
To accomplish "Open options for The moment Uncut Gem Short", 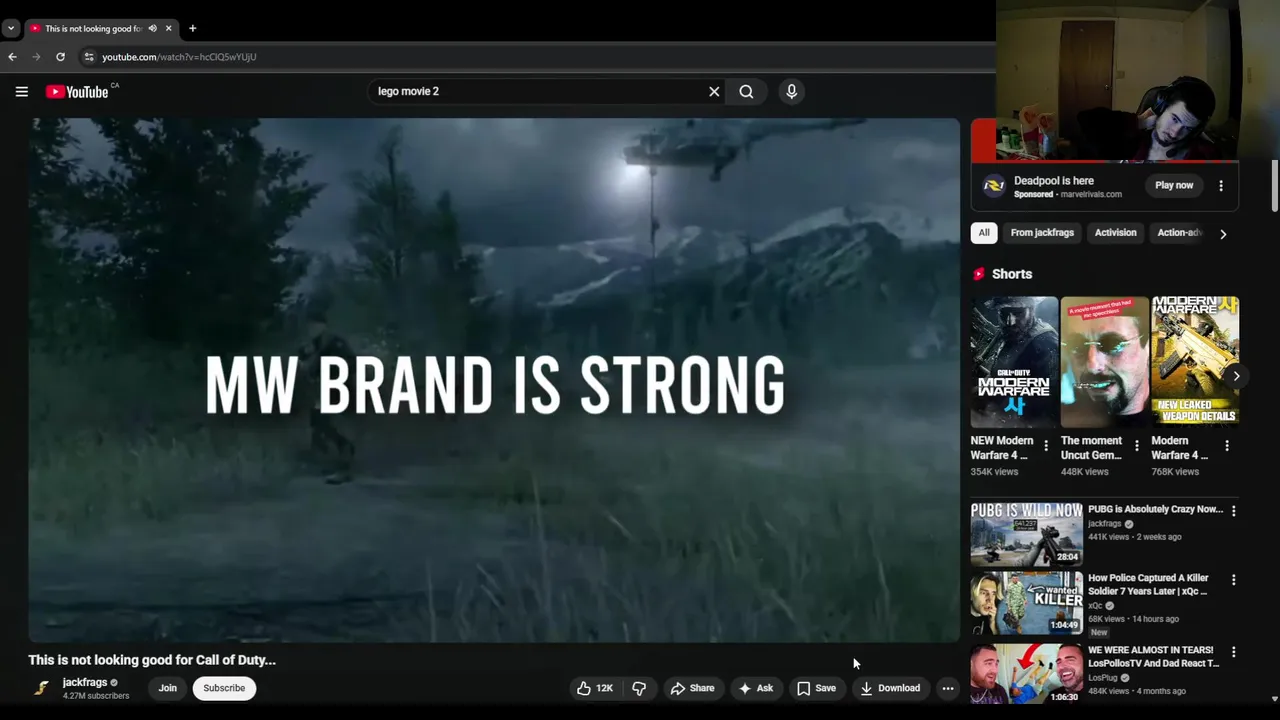I will pos(1136,446).
